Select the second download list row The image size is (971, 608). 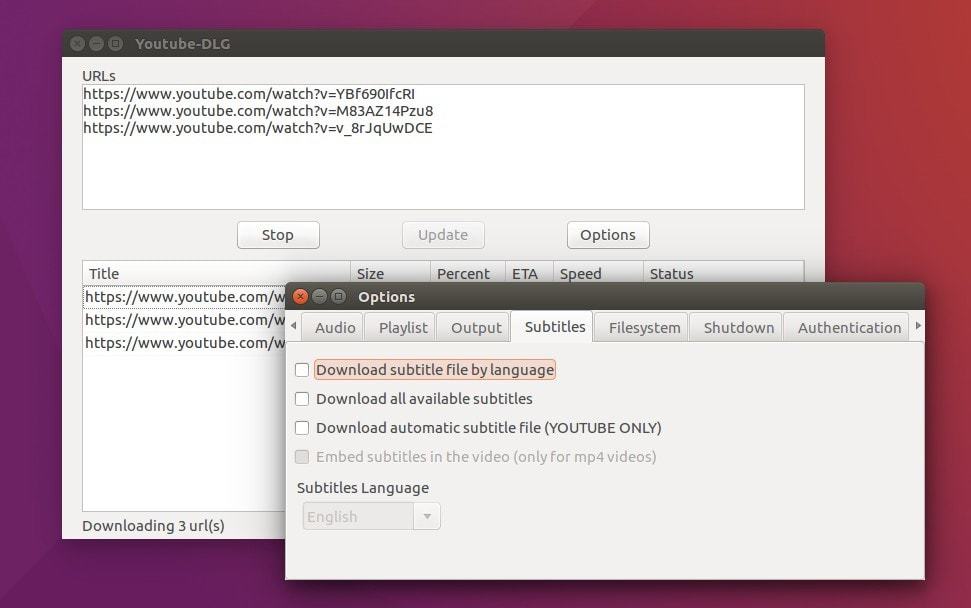[185, 319]
